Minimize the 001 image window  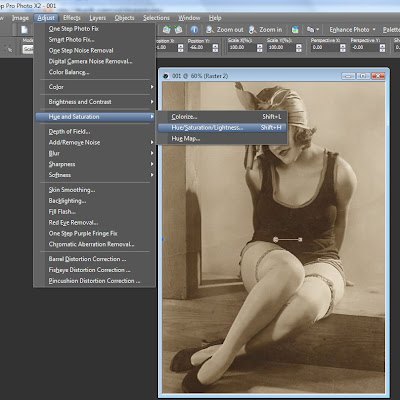pyautogui.click(x=348, y=76)
